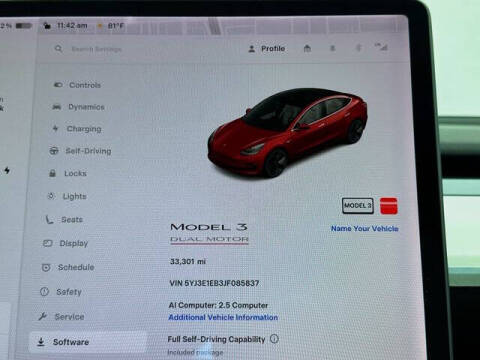Click the AI Computer: 2.5 Computer text
480x360 pixels.
pos(218,305)
